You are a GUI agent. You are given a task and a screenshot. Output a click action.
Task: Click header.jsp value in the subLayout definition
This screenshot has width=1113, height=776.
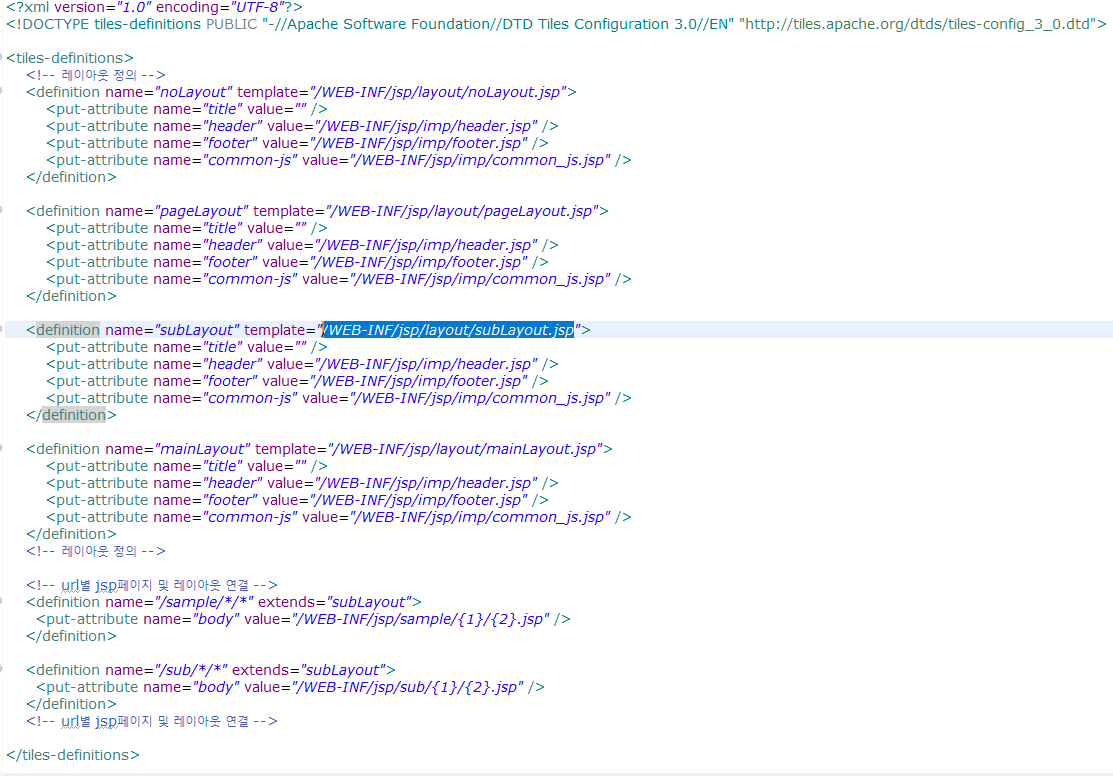(x=427, y=364)
